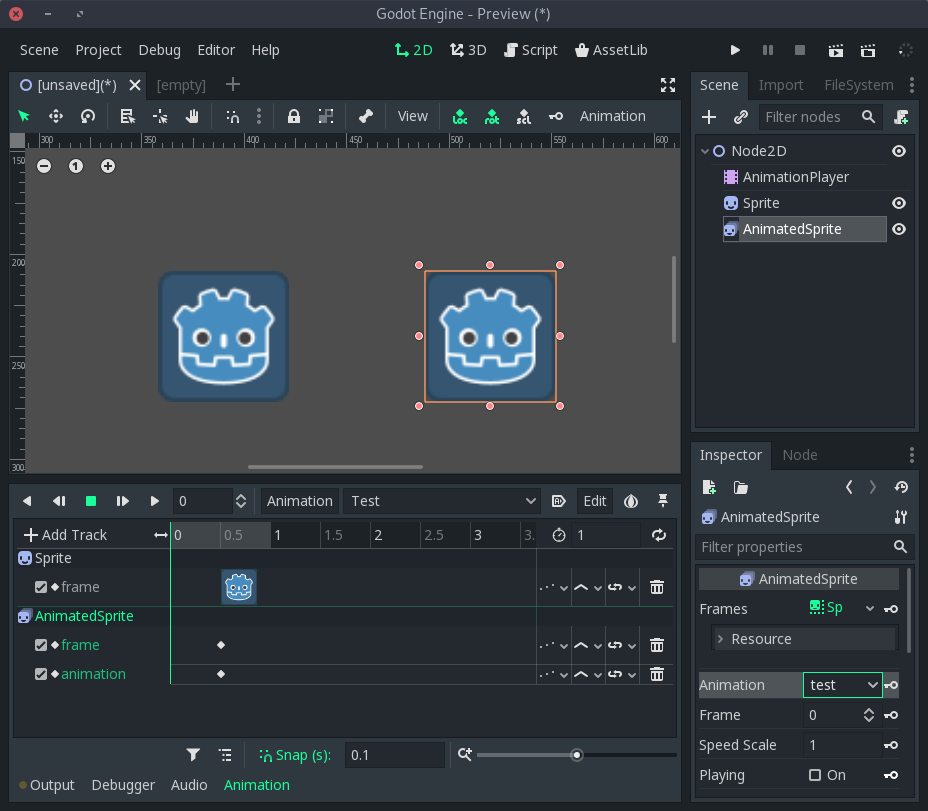Viewport: 928px width, 811px height.
Task: Toggle the smart snap magnet icon
Action: 233,116
